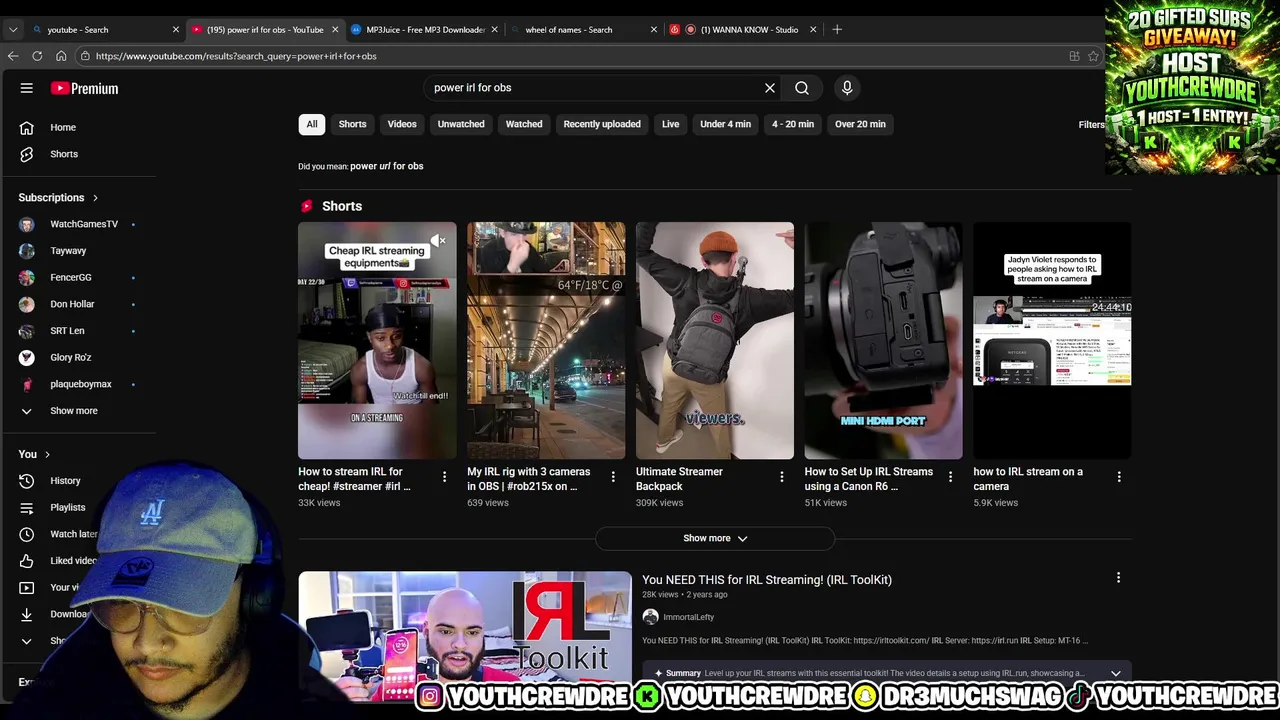Reload the page with refresh icon
The image size is (1280, 720).
coord(37,56)
